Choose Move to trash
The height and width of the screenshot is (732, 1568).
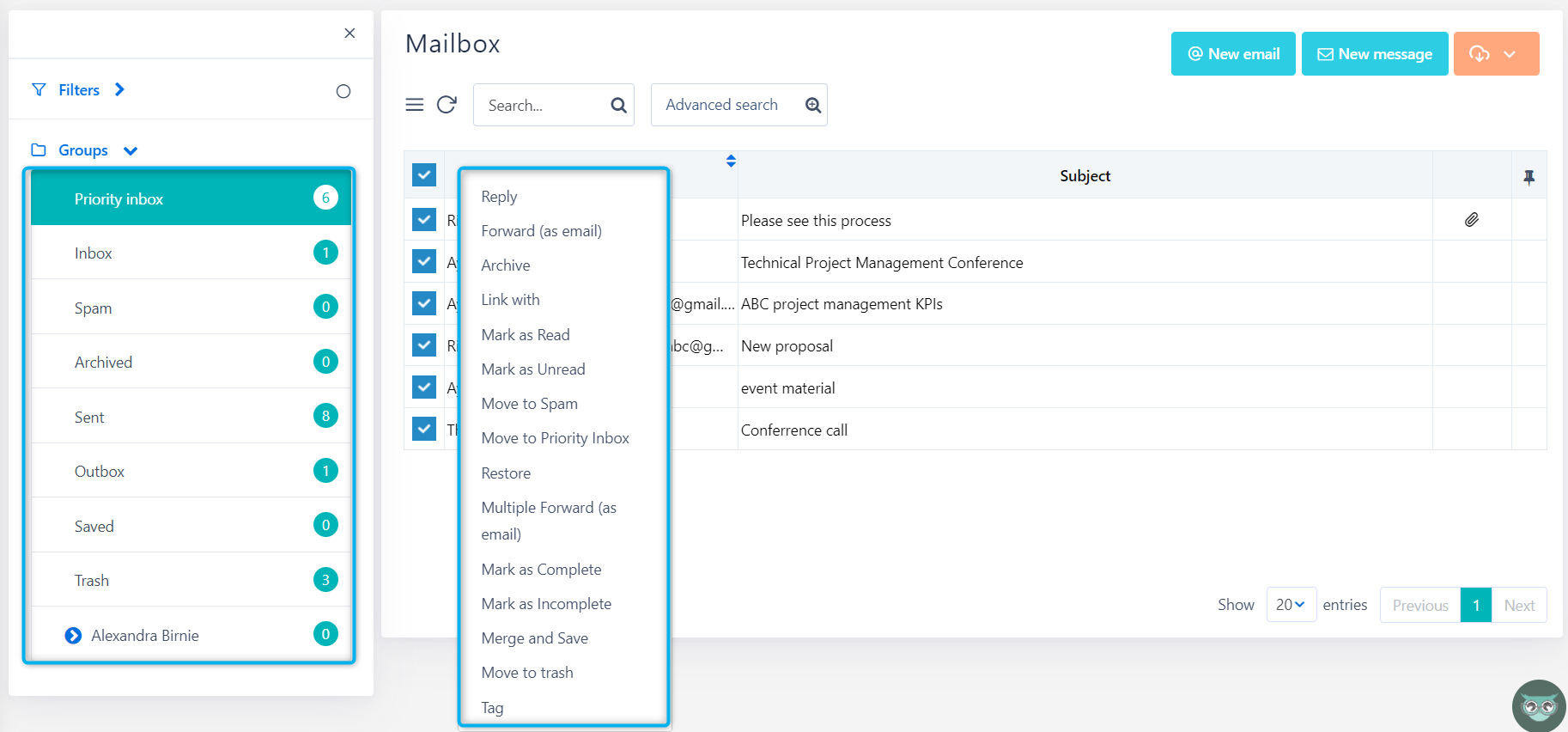(x=527, y=673)
